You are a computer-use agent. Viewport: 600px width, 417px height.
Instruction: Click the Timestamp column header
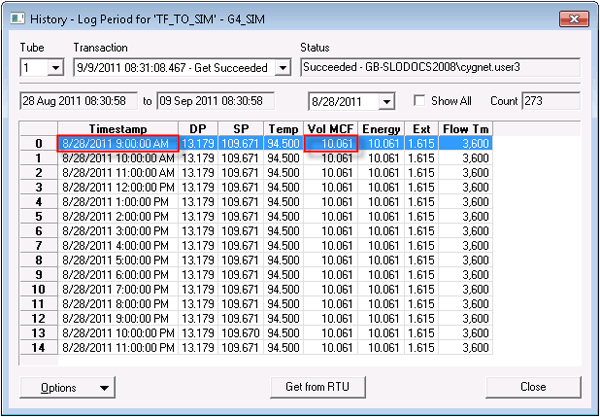coord(118,129)
